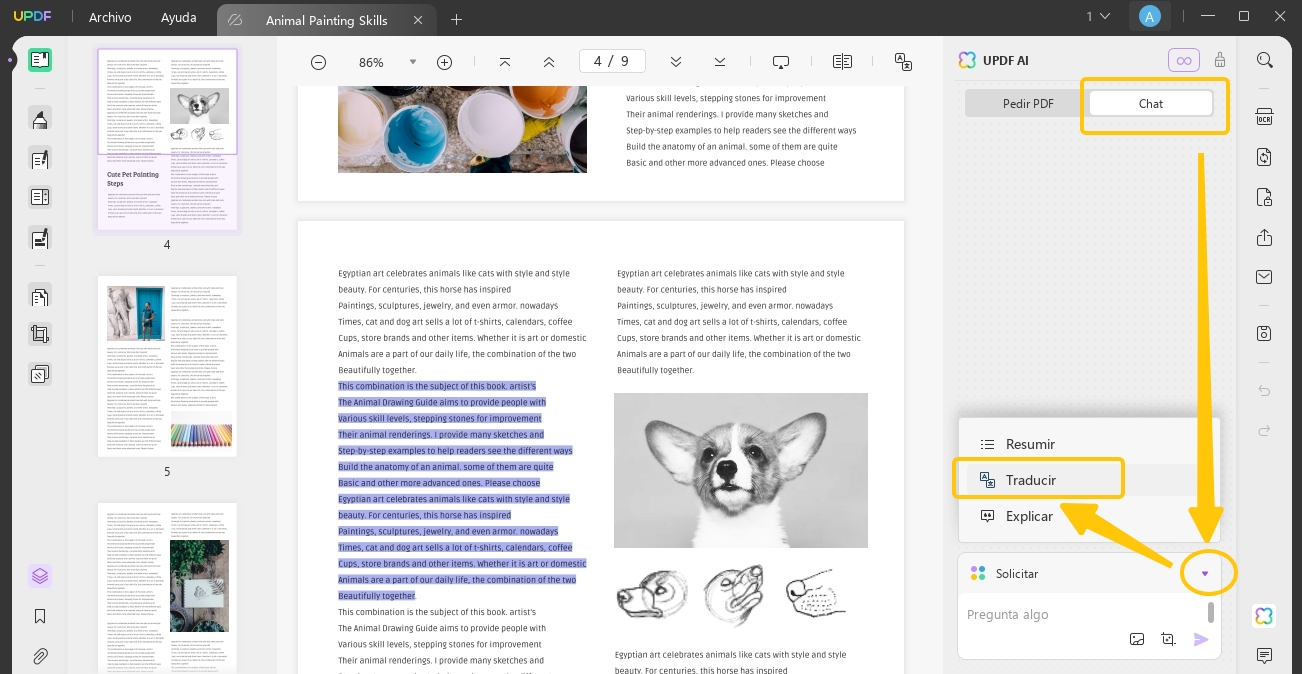Toggle the two-page reading view icon
This screenshot has height=674, width=1302.
(x=842, y=62)
